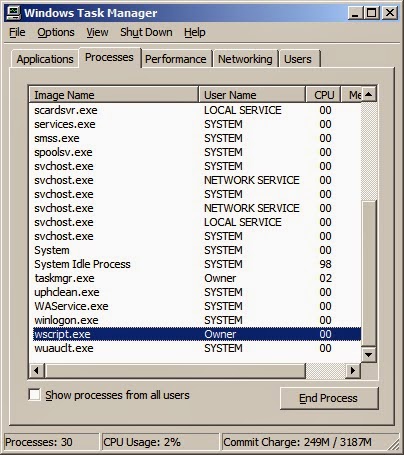Image resolution: width=404 pixels, height=455 pixels.
Task: Open the File menu
Action: [x=17, y=32]
